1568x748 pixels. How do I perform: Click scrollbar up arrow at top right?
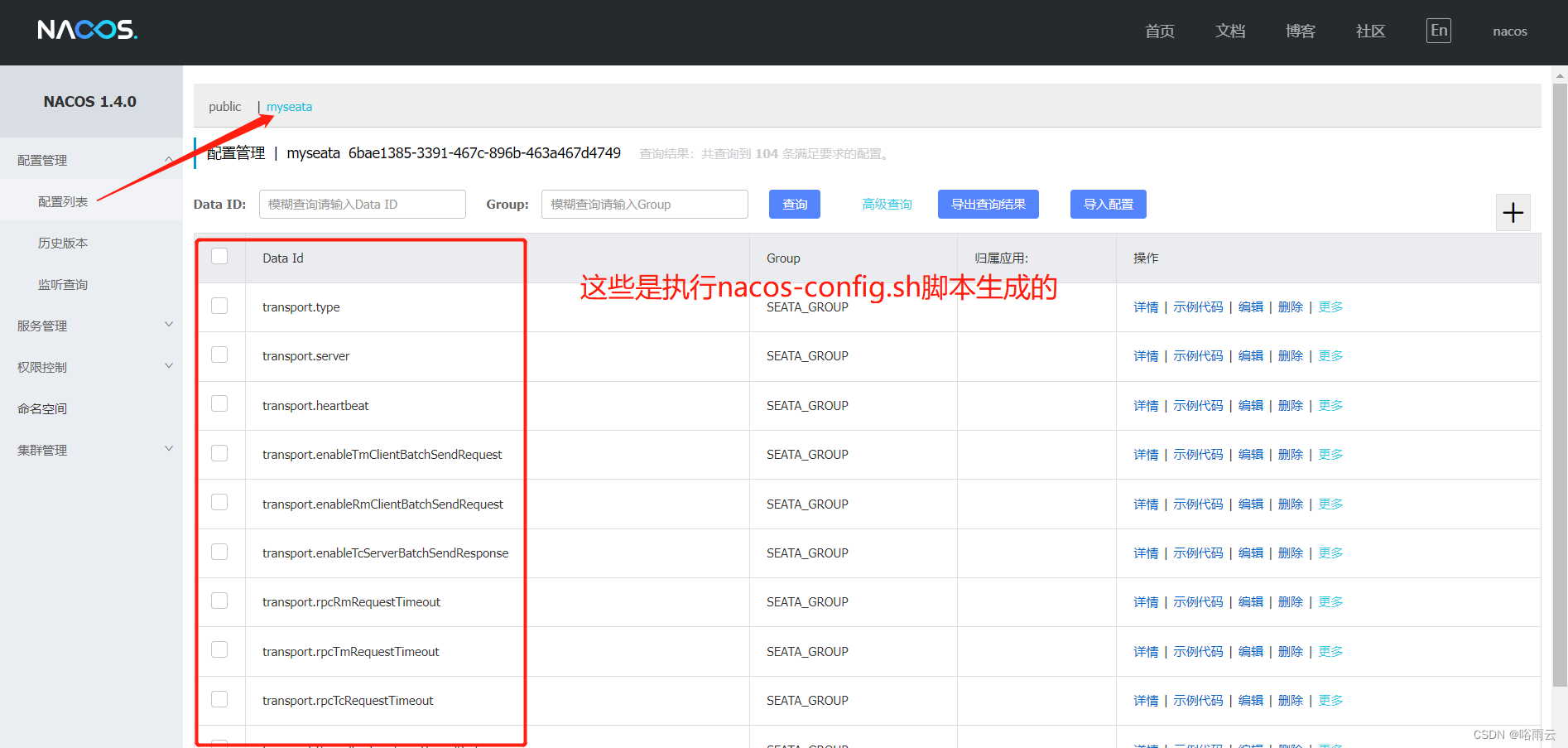pyautogui.click(x=1560, y=75)
